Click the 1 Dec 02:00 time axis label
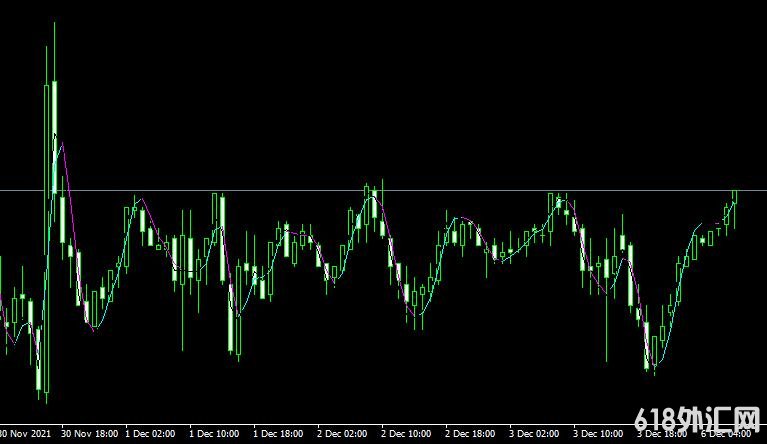This screenshot has width=767, height=444. (150, 434)
